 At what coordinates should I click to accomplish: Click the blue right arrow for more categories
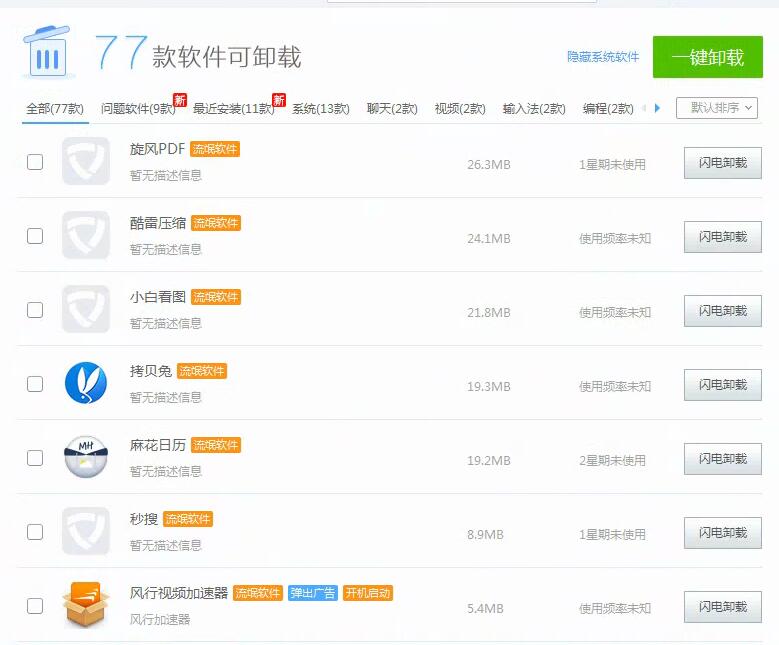[x=657, y=108]
